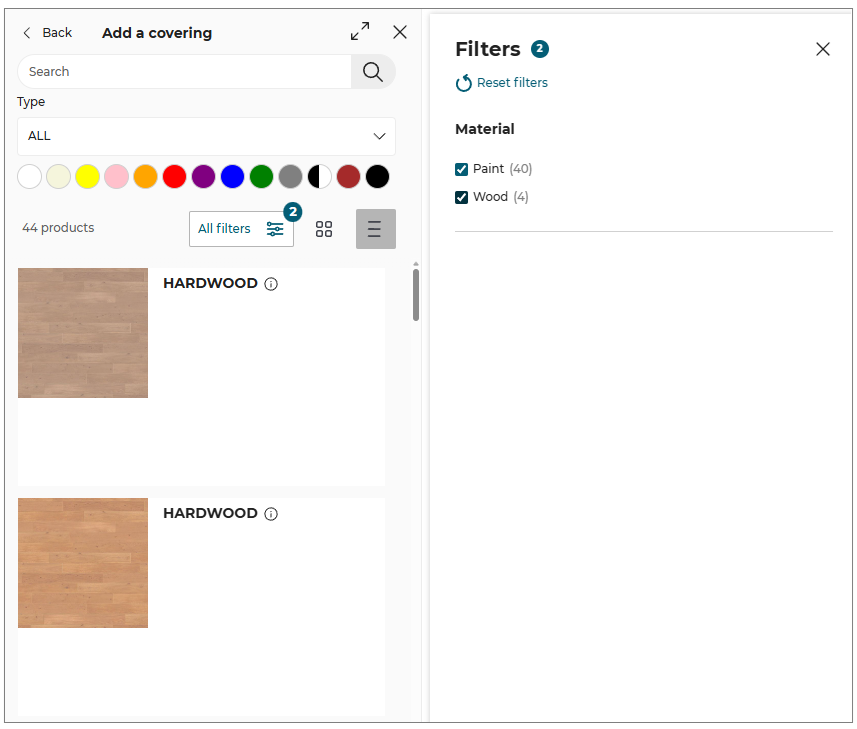Filter by white color swatch
Image resolution: width=857 pixels, height=729 pixels.
(x=30, y=177)
